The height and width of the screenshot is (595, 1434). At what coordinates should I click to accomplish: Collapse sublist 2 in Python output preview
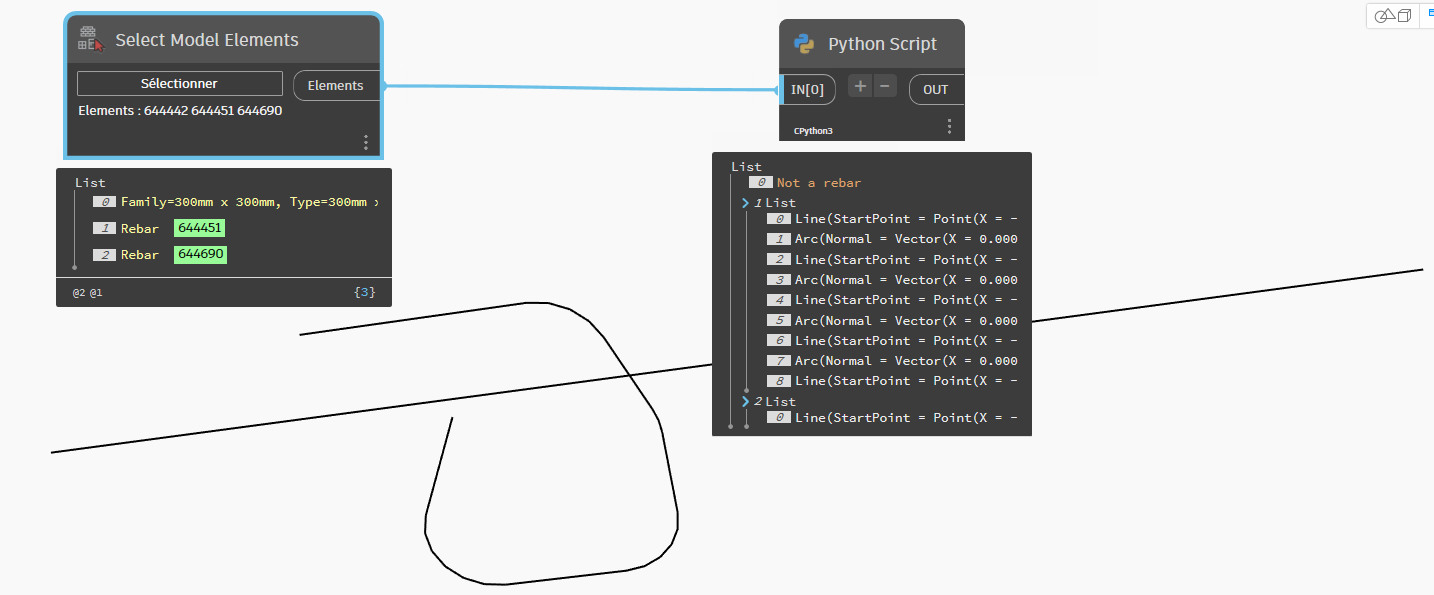[x=745, y=401]
